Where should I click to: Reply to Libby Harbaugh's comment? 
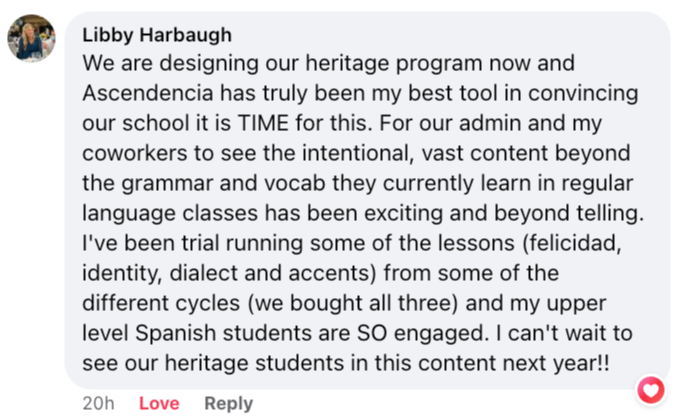pos(228,403)
